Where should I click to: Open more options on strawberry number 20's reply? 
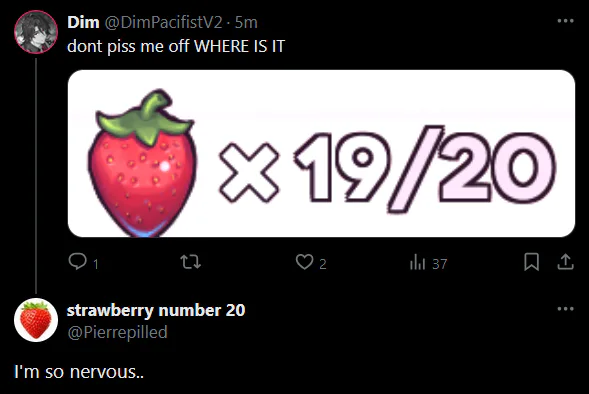tap(565, 309)
